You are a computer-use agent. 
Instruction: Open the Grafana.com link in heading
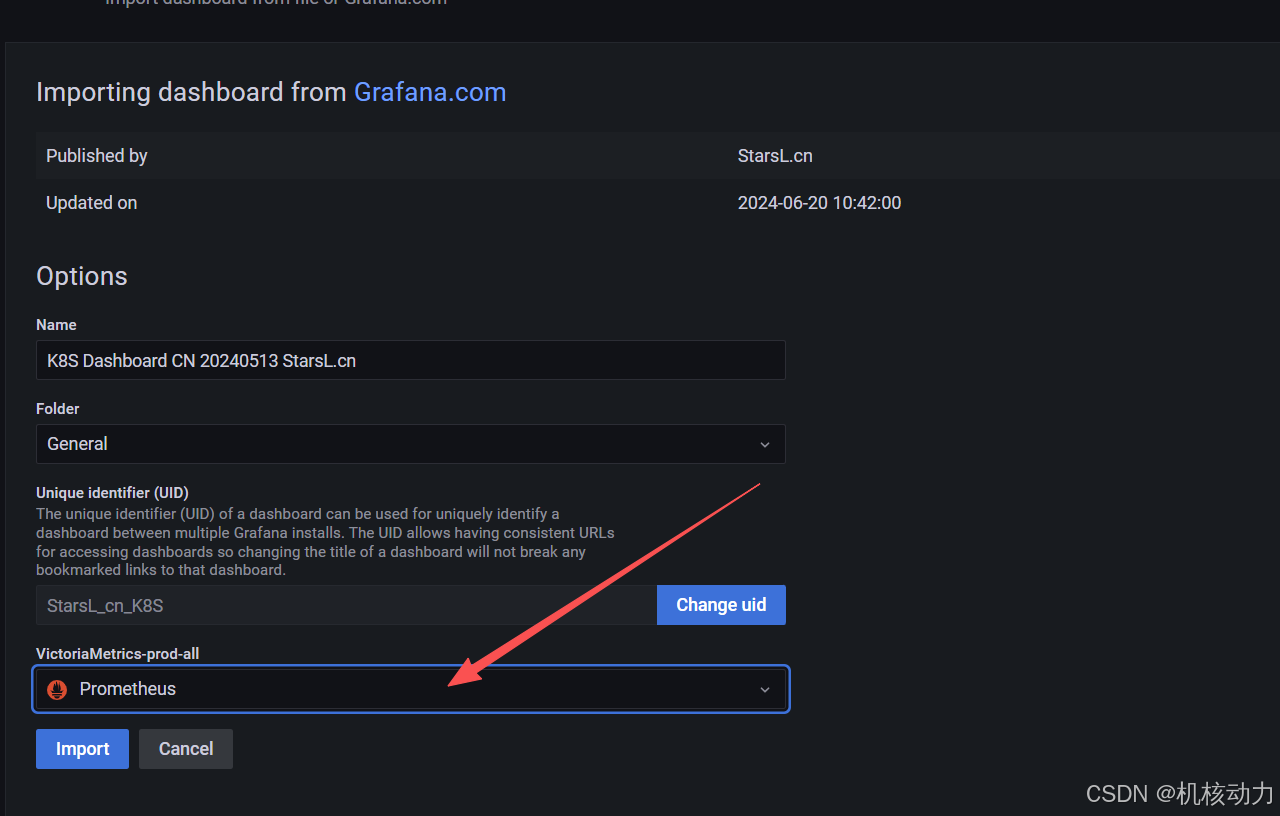point(430,92)
